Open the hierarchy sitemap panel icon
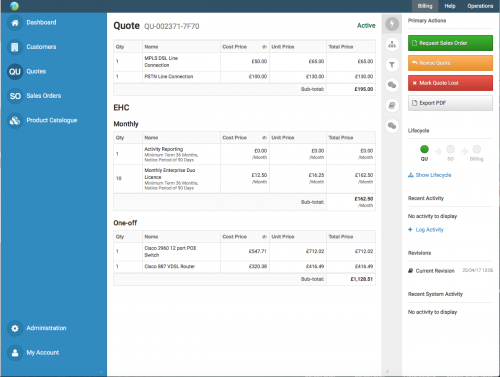The image size is (500, 377). (x=392, y=44)
